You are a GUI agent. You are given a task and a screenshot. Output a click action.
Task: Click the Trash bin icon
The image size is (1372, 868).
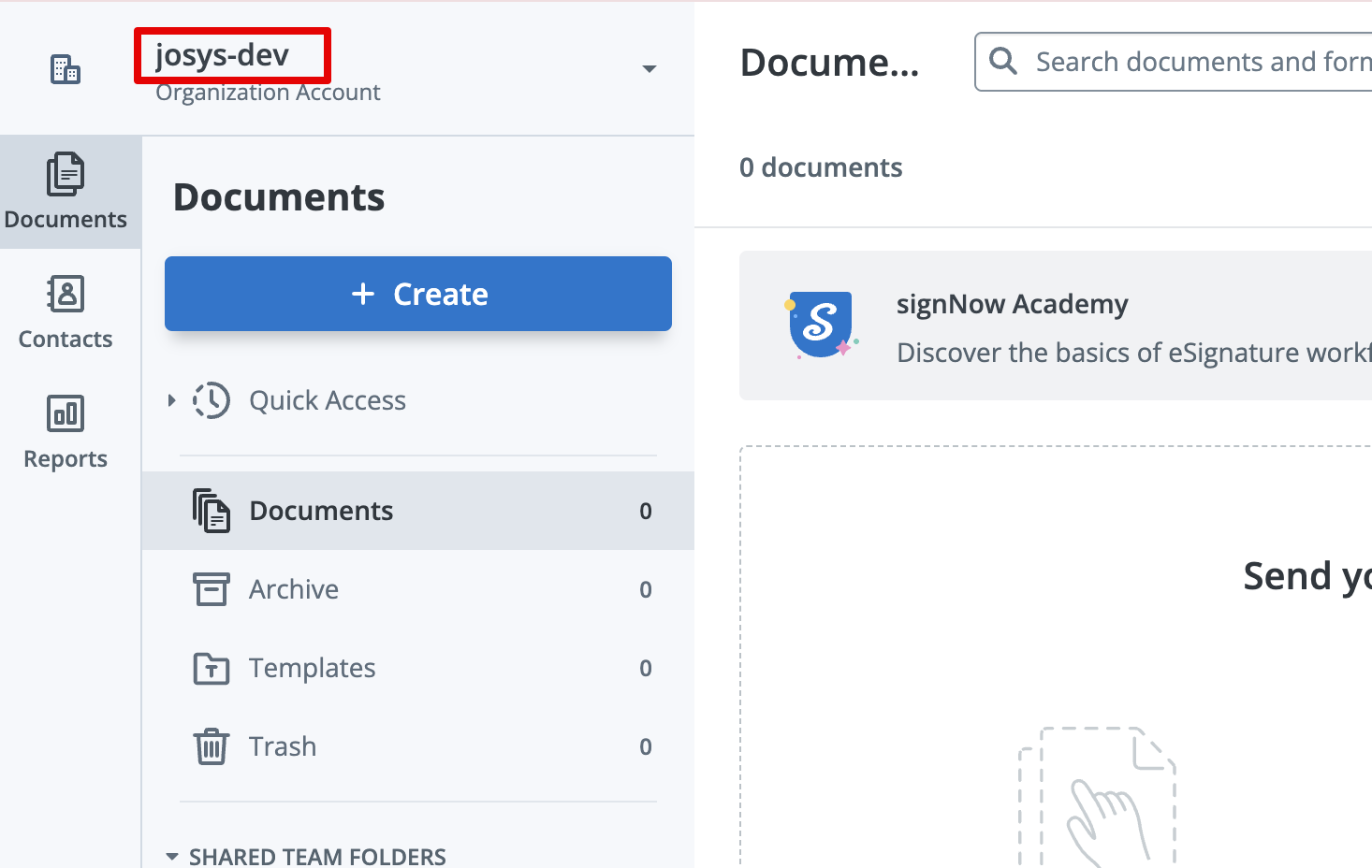(x=211, y=746)
